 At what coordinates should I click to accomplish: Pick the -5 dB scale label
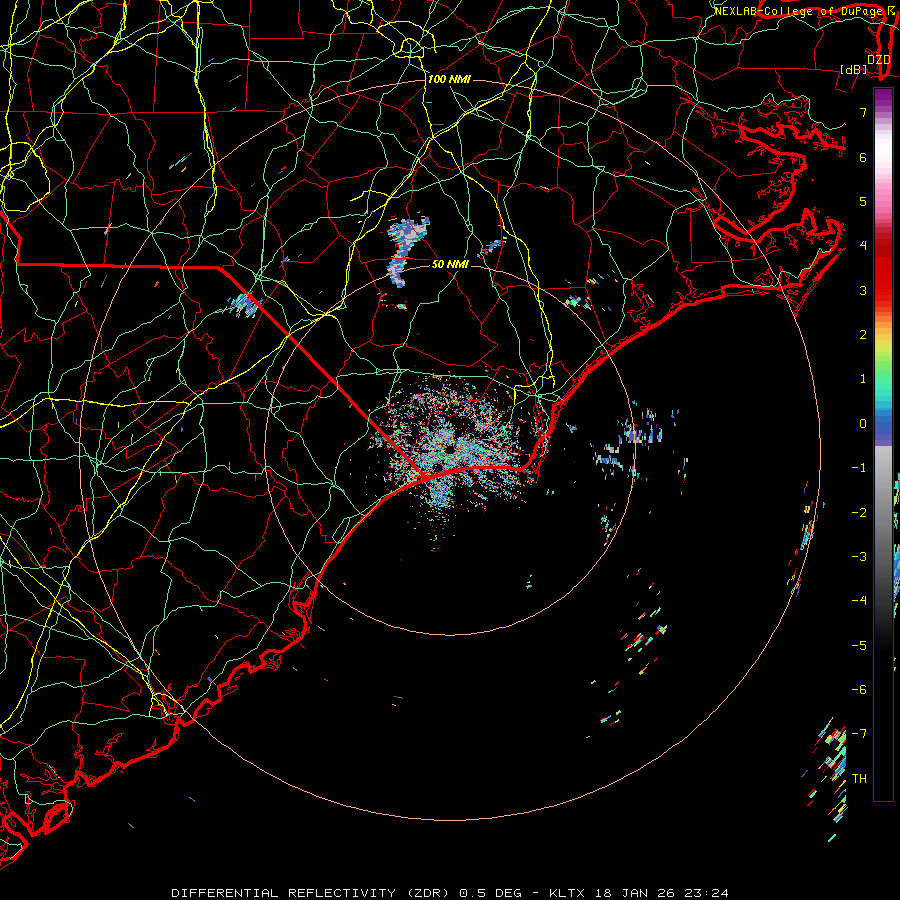[859, 646]
